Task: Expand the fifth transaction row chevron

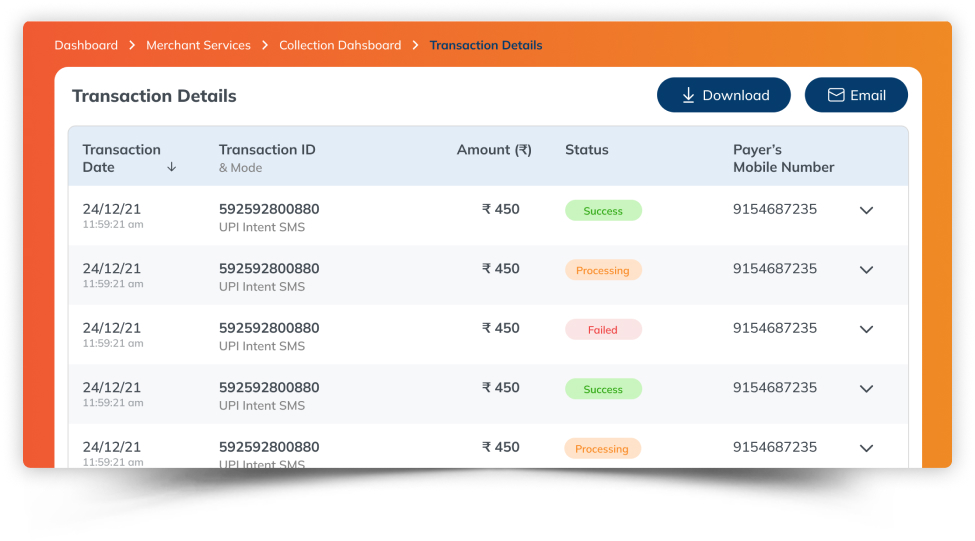Action: (866, 448)
